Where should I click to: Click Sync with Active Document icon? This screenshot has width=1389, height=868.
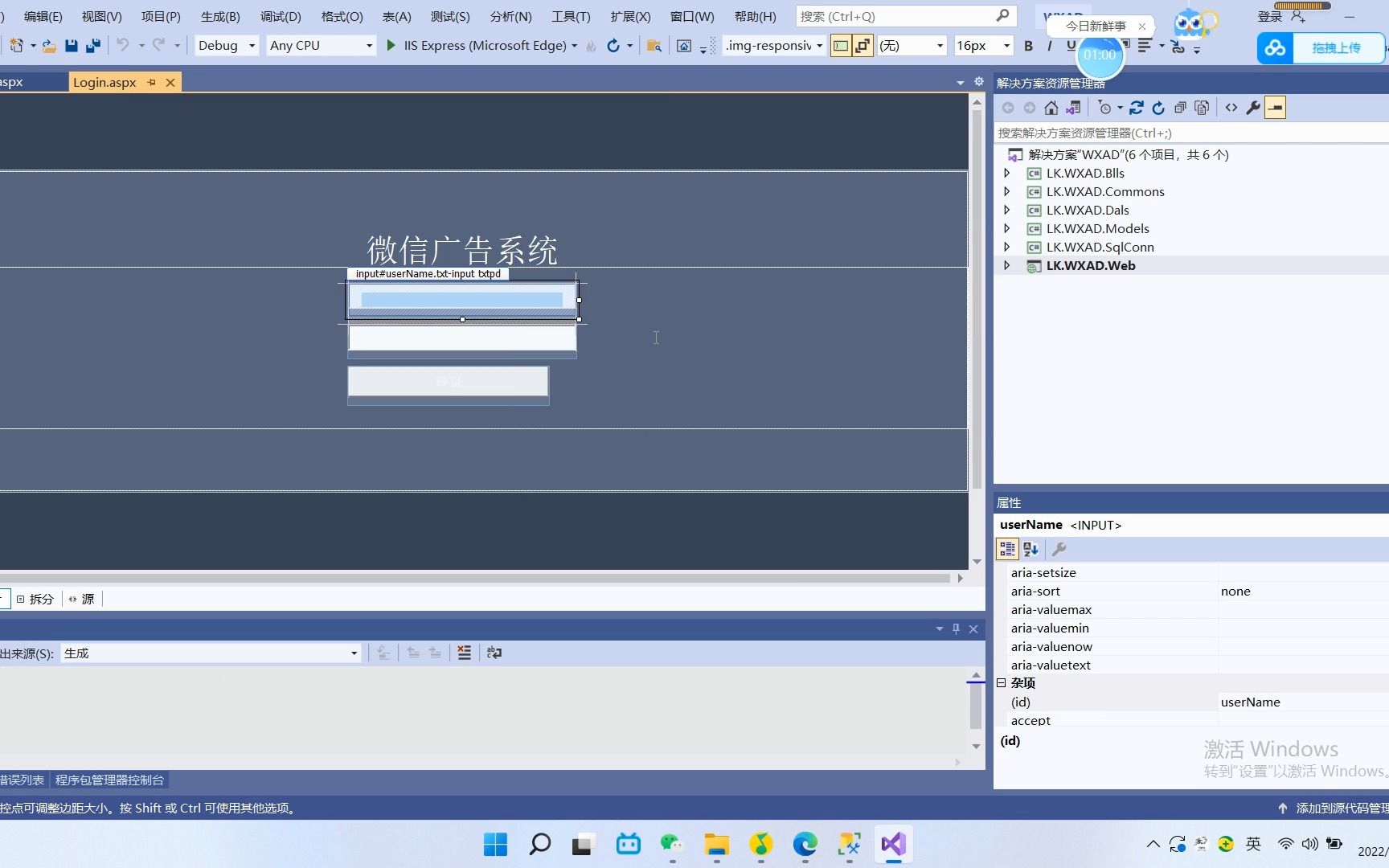(1137, 108)
